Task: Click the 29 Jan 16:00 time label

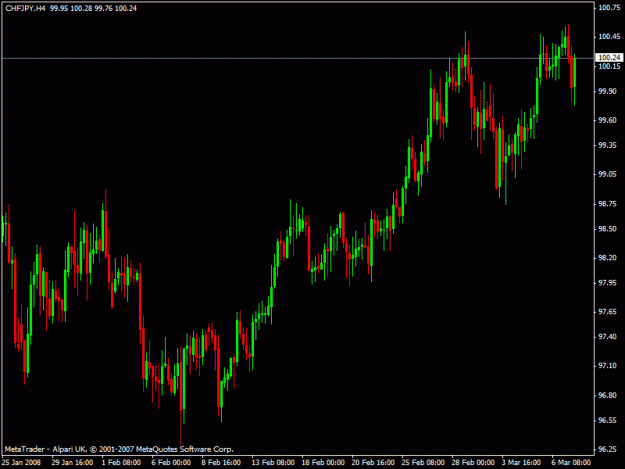Action: [x=72, y=462]
